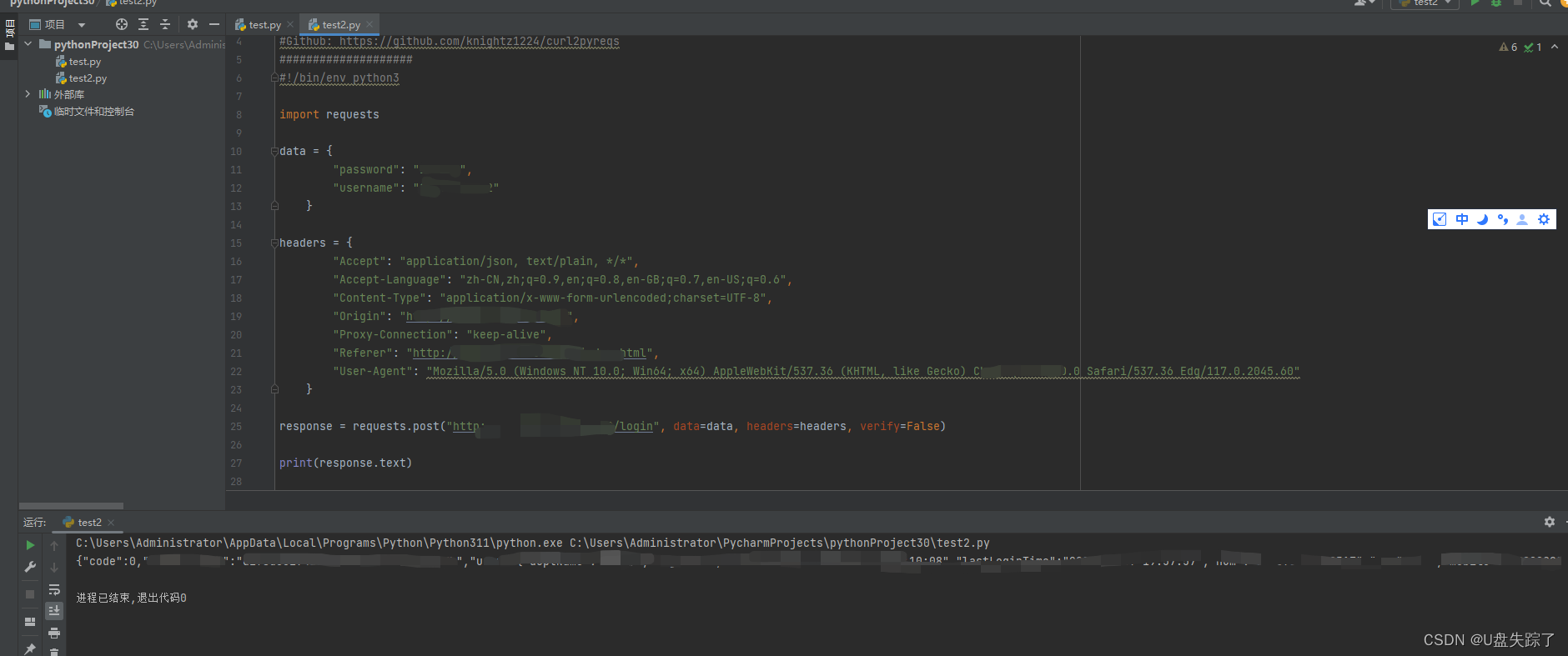The image size is (1568, 656).
Task: Click the inspection widget up chevron
Action: coord(1555,47)
